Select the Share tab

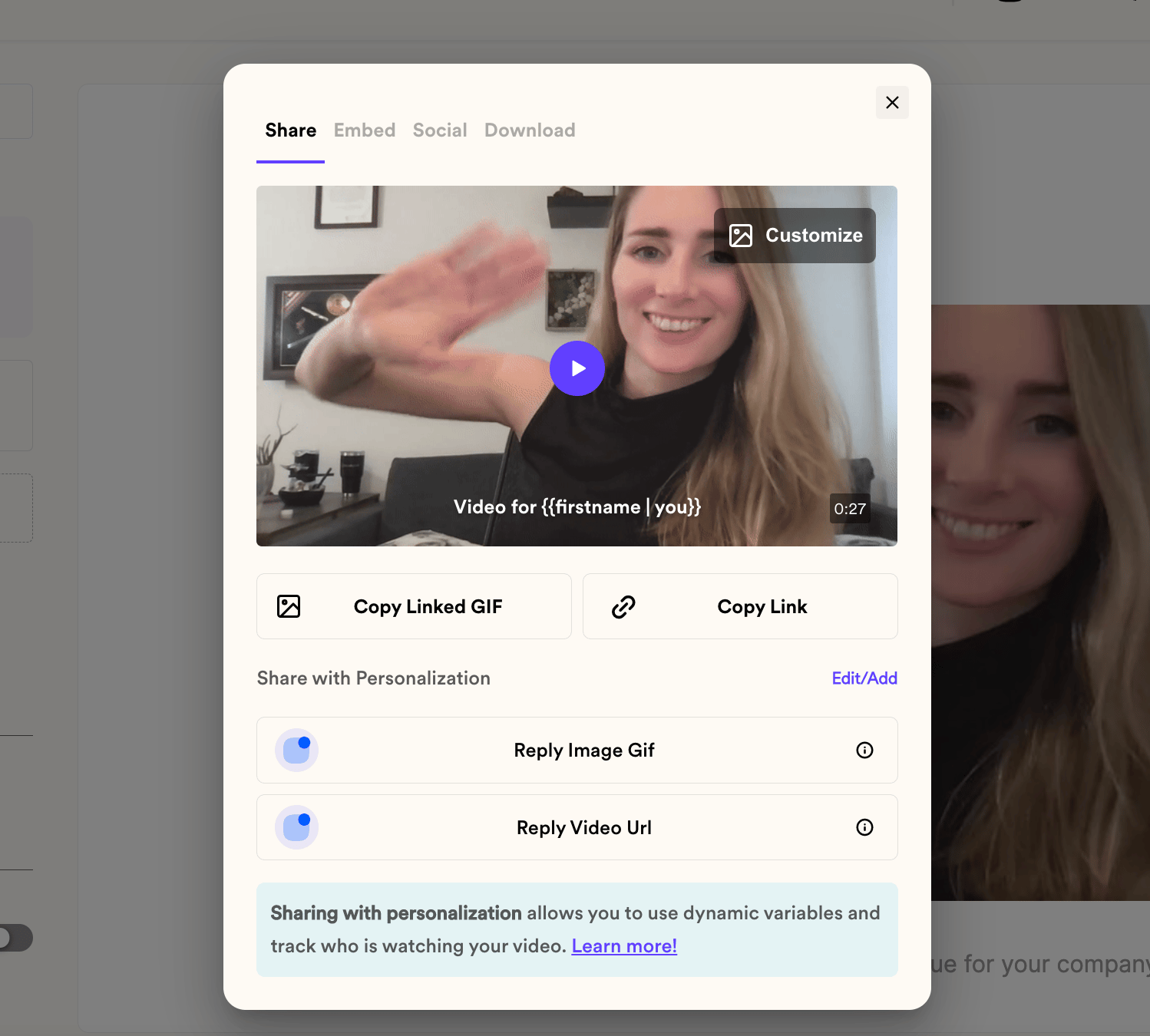[291, 130]
